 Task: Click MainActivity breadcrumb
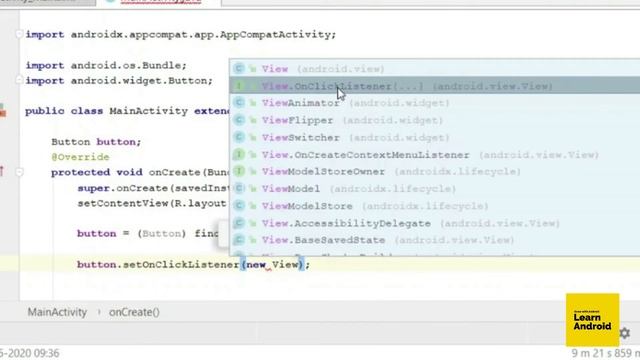click(57, 312)
